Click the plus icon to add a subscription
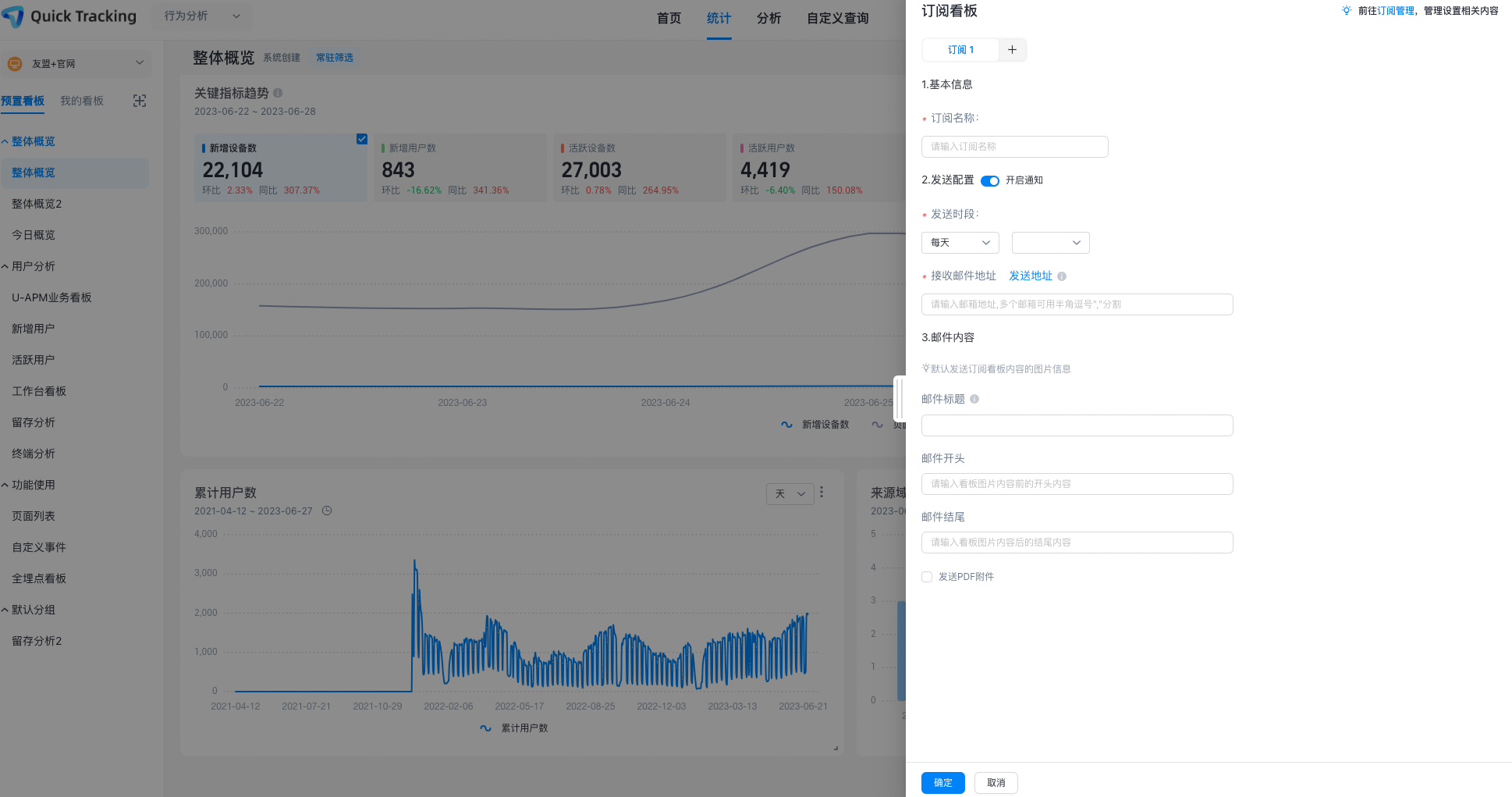The image size is (1512, 797). pos(1012,50)
